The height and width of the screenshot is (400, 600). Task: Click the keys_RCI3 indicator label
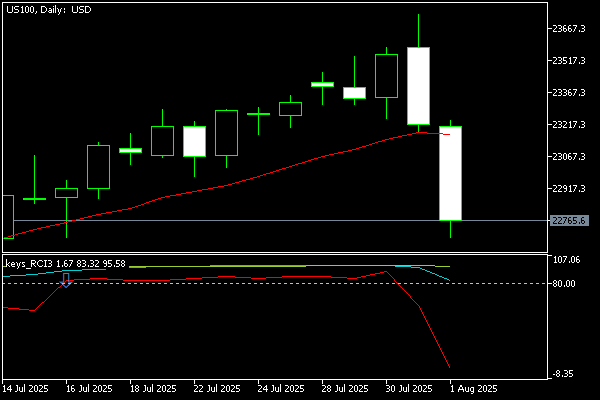coord(65,264)
